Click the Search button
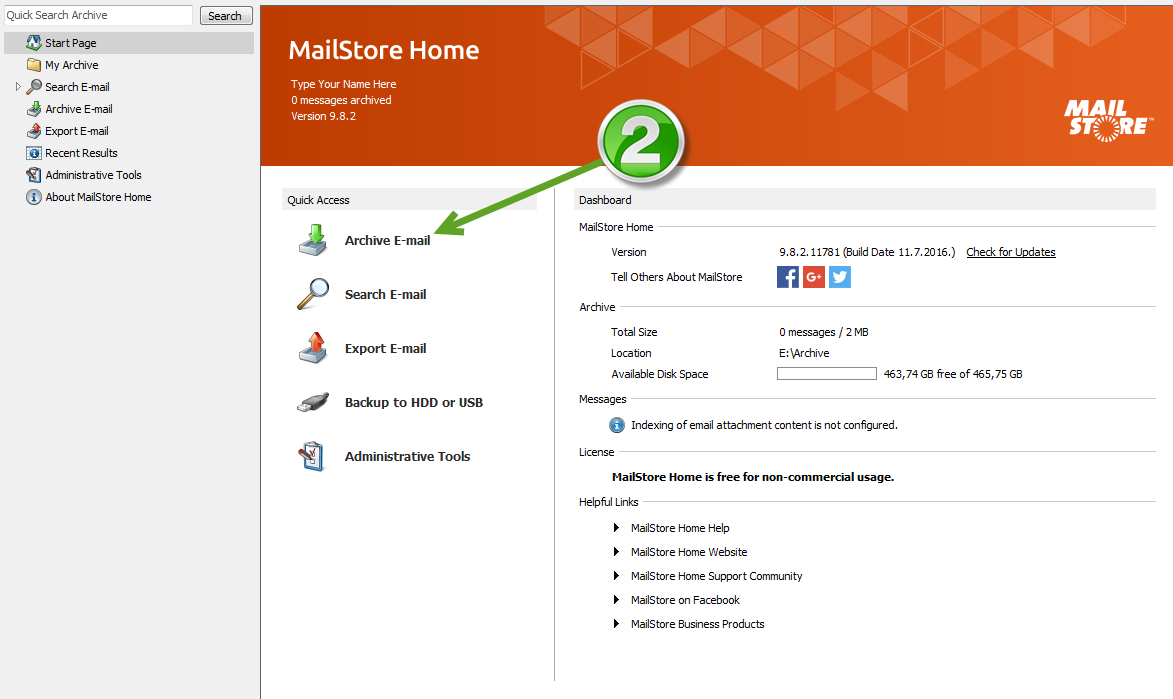 pyautogui.click(x=225, y=16)
